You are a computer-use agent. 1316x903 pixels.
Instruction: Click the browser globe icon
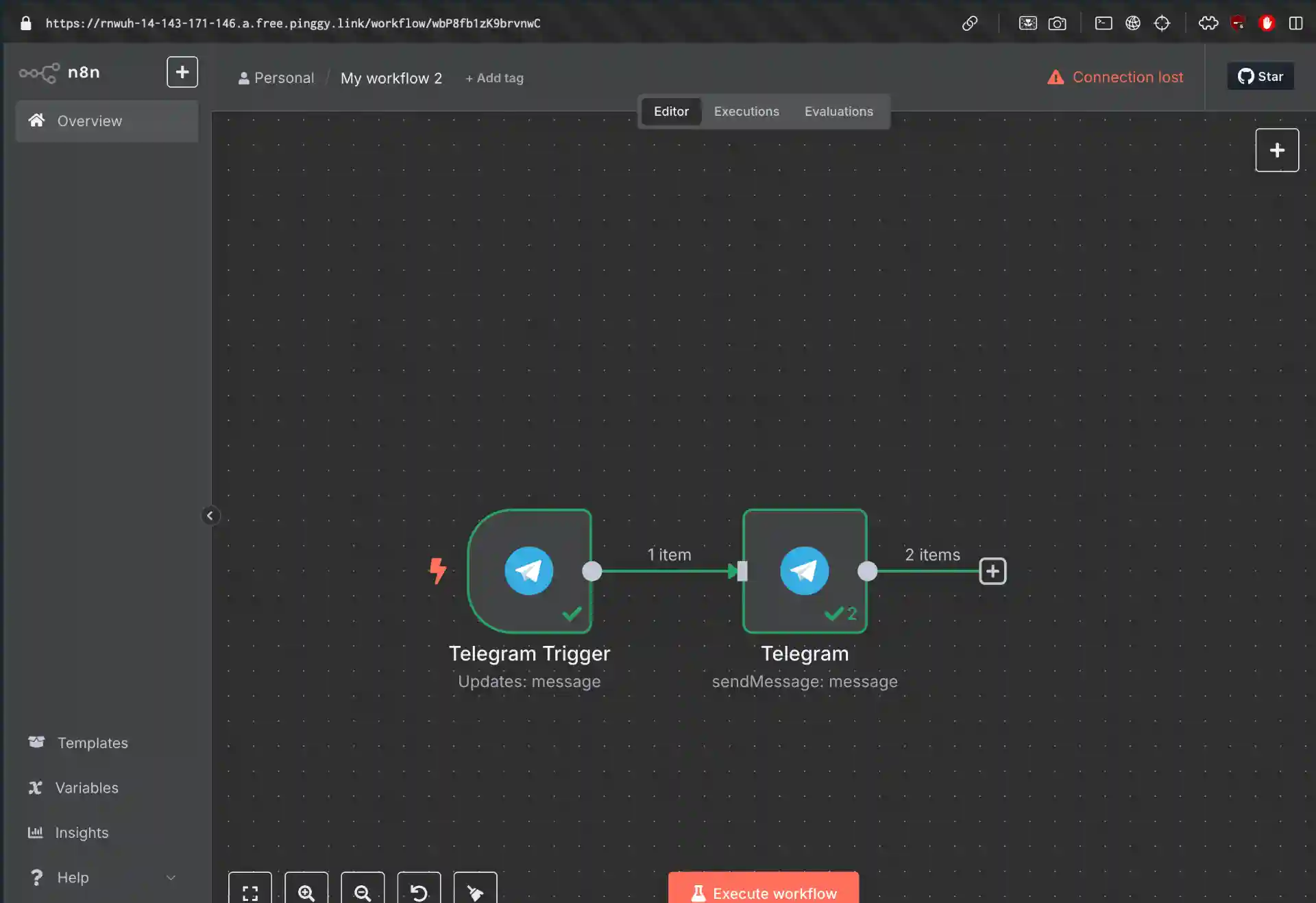point(1133,23)
